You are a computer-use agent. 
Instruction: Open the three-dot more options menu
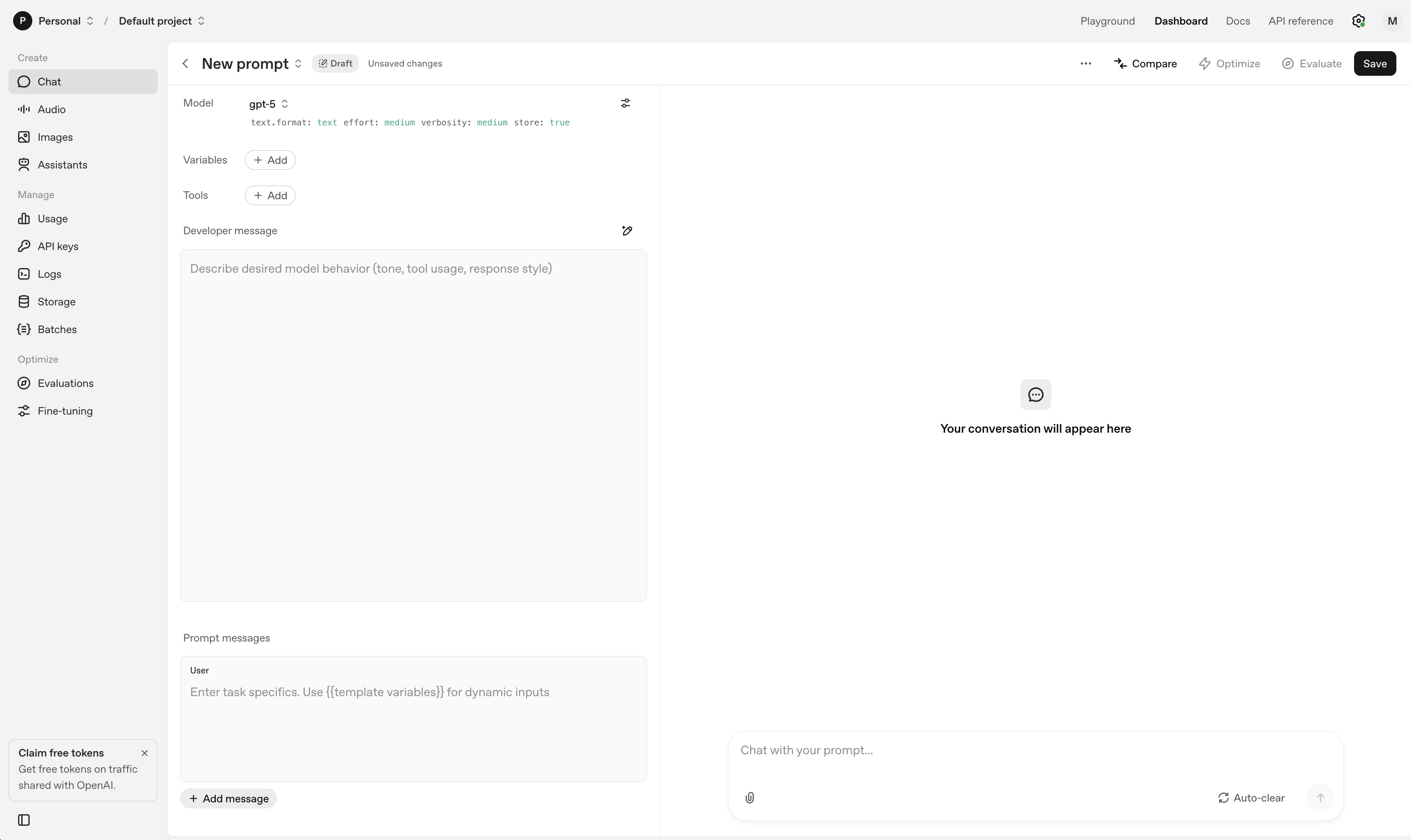point(1085,63)
